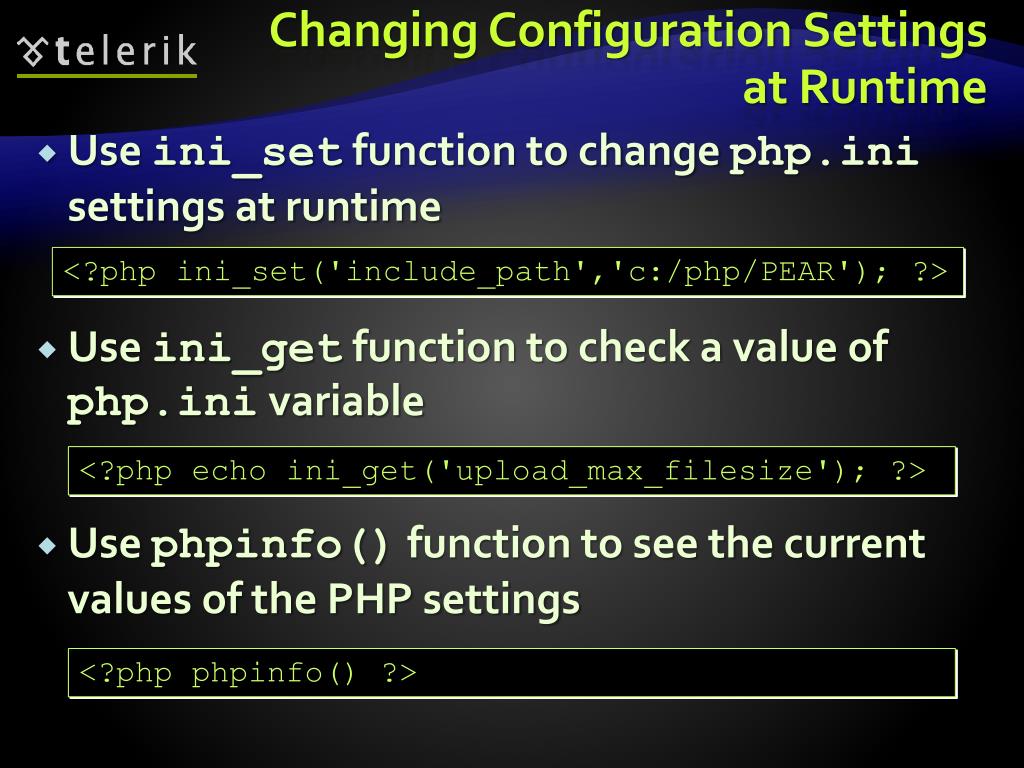The height and width of the screenshot is (768, 1024).
Task: Click the diamond bullet beside 'Use phpinfo()'
Action: [x=48, y=545]
